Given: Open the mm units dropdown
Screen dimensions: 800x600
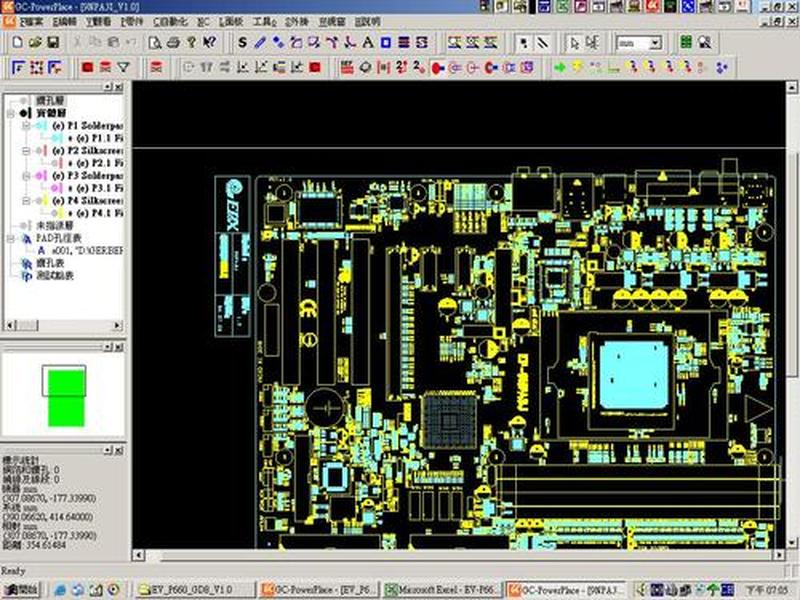Looking at the screenshot, I should [x=655, y=43].
